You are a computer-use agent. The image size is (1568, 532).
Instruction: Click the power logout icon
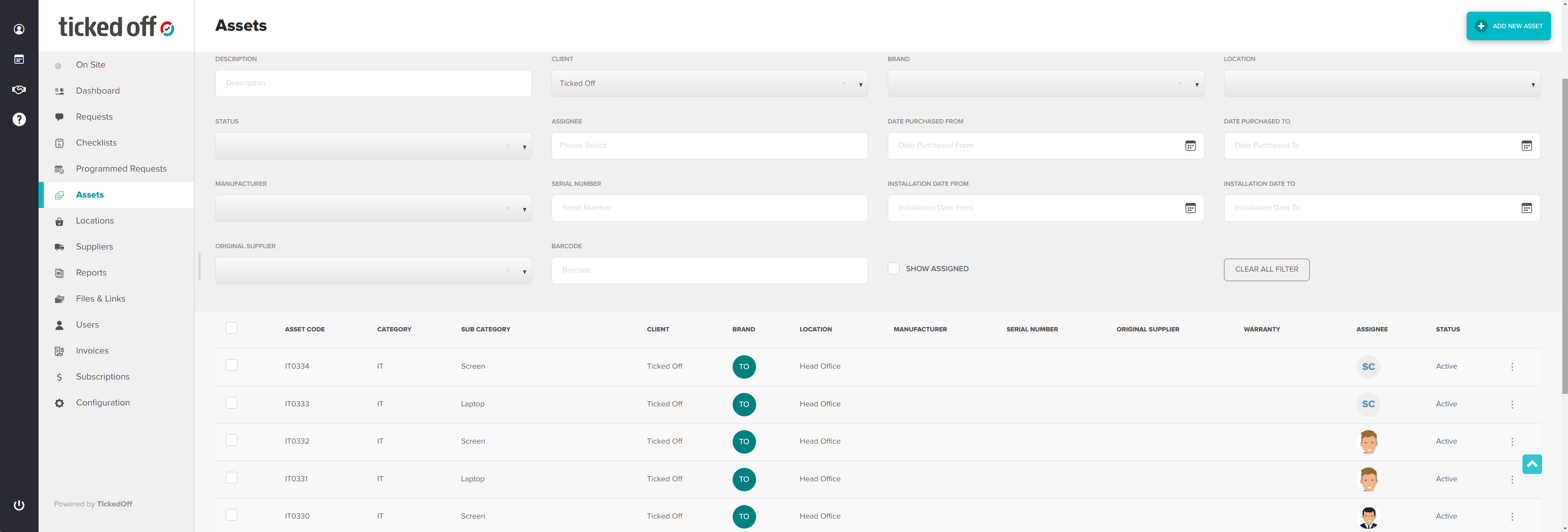coord(19,505)
